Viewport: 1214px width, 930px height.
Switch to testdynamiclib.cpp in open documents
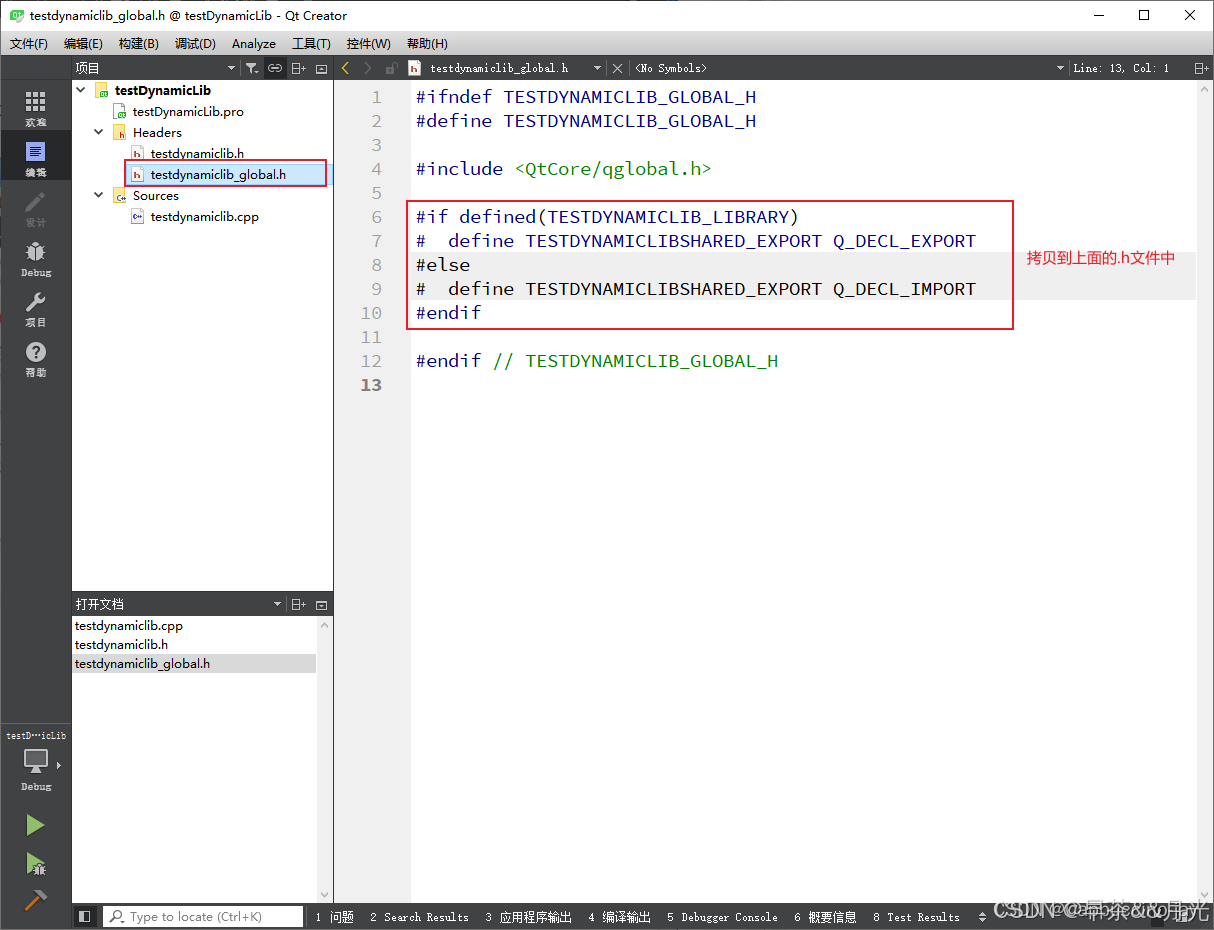(x=129, y=626)
